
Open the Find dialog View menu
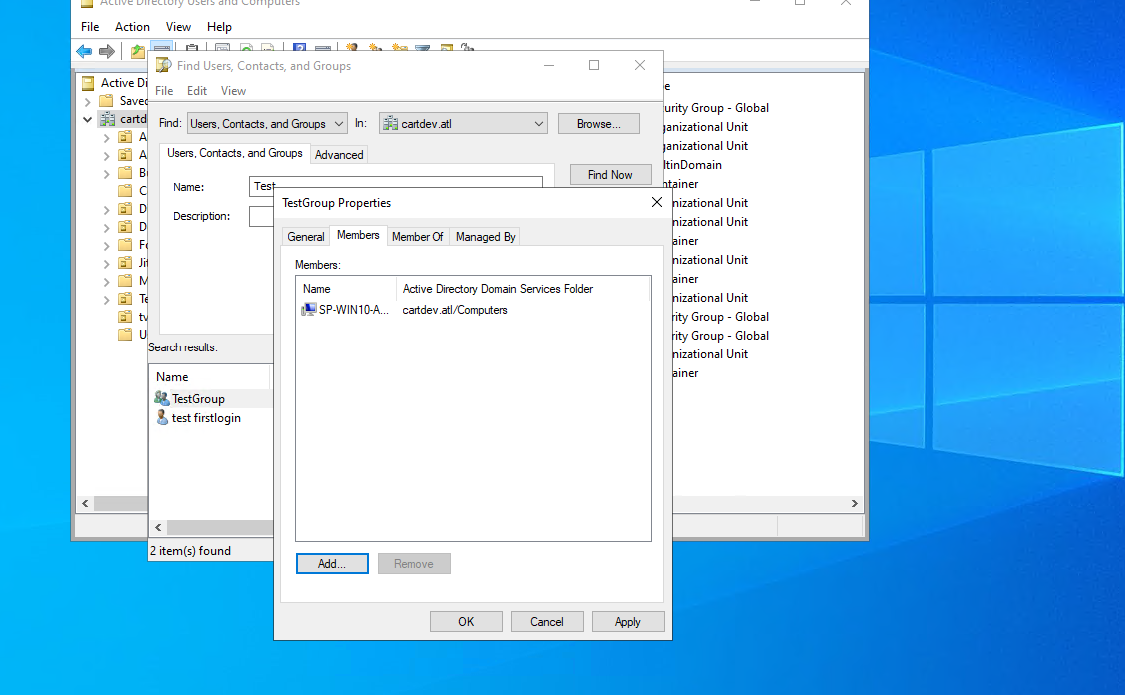coord(233,90)
